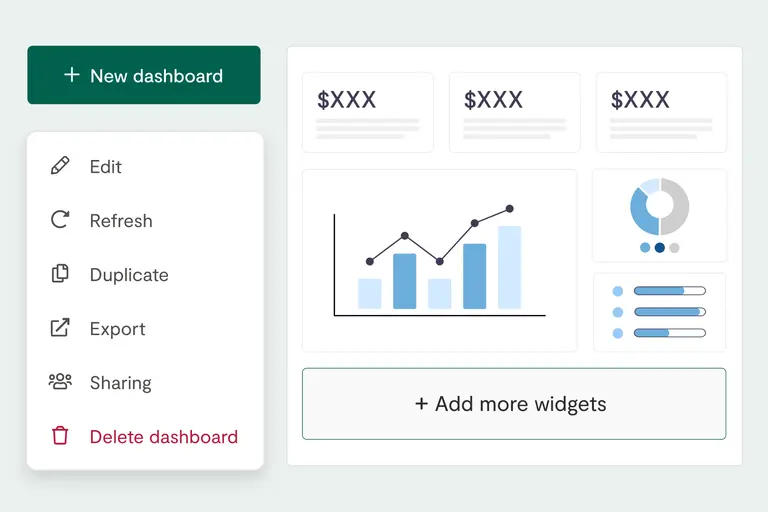Choose Sharing from the menu
768x512 pixels.
(x=120, y=383)
